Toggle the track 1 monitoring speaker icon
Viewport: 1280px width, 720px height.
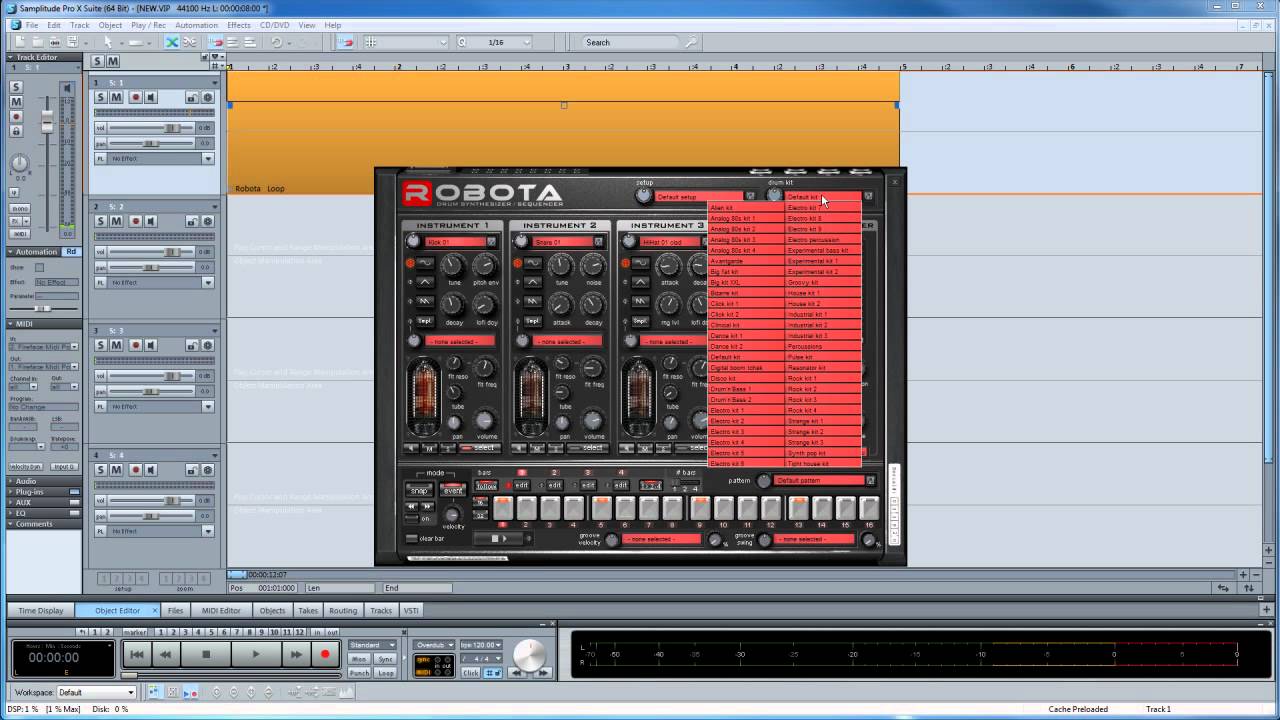pyautogui.click(x=151, y=97)
